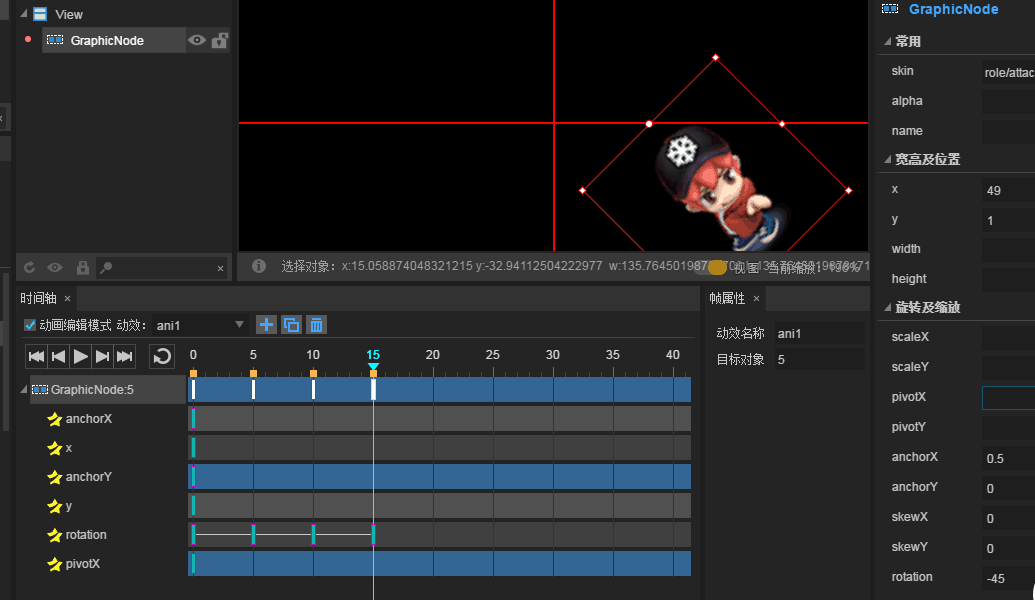The height and width of the screenshot is (600, 1035).
Task: Click the copy animation icon
Action: (x=291, y=325)
